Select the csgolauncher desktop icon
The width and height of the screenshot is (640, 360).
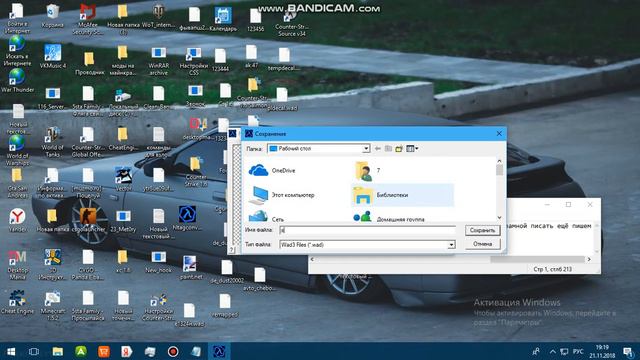[88, 220]
